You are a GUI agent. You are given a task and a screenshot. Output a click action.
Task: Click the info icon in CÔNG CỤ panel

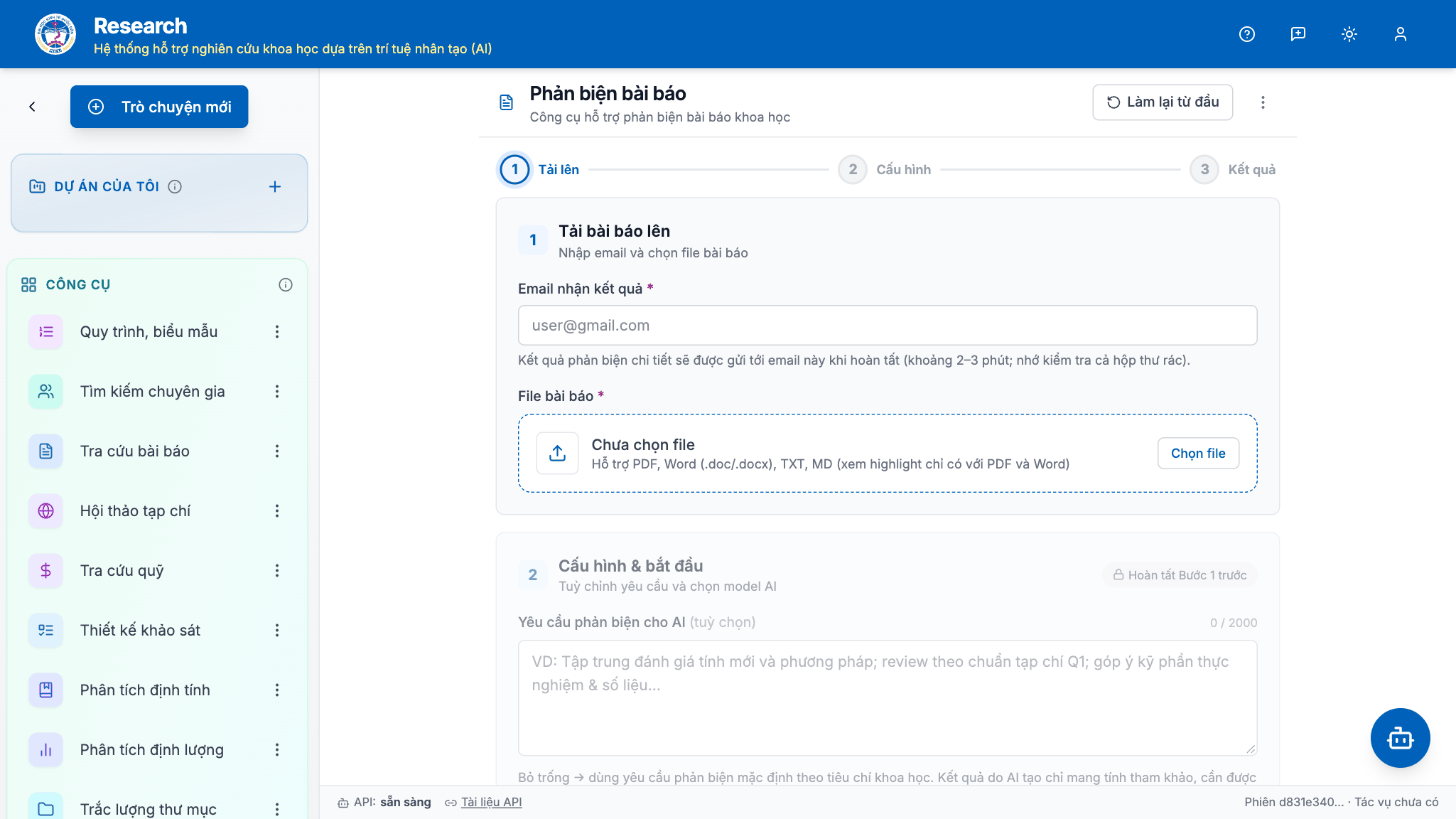coord(286,285)
